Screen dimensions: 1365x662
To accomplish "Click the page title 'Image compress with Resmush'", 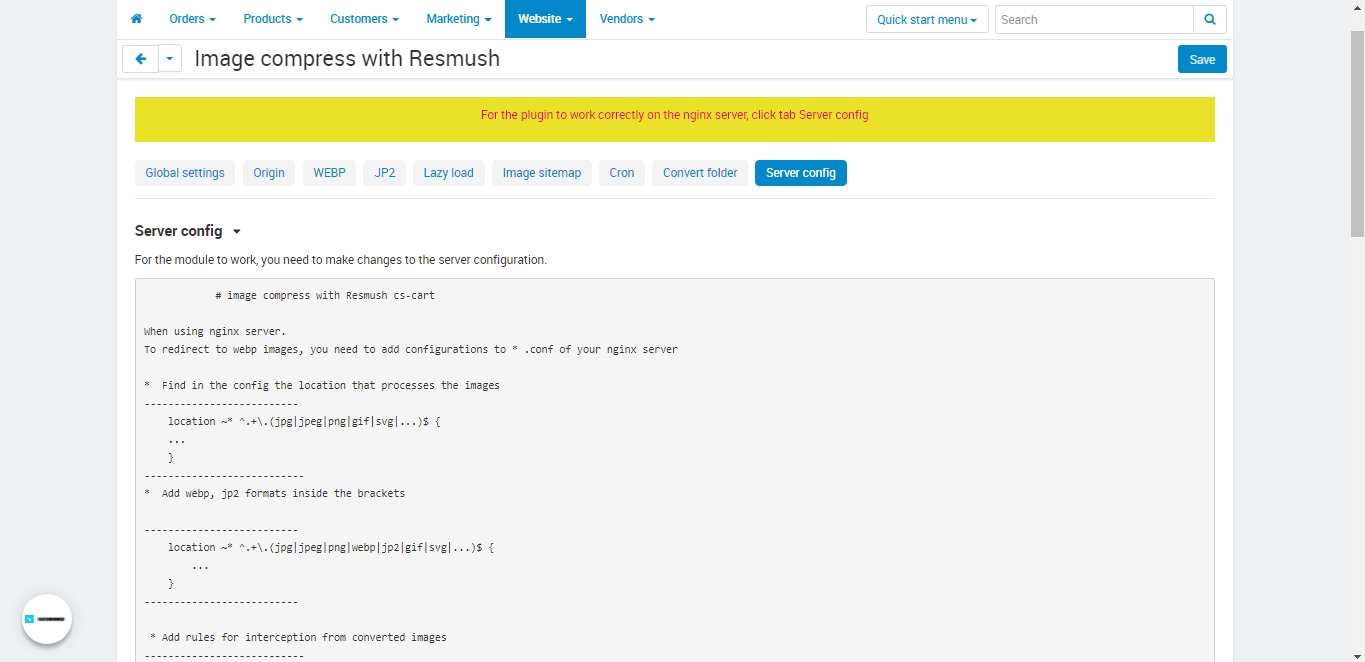I will click(x=347, y=59).
